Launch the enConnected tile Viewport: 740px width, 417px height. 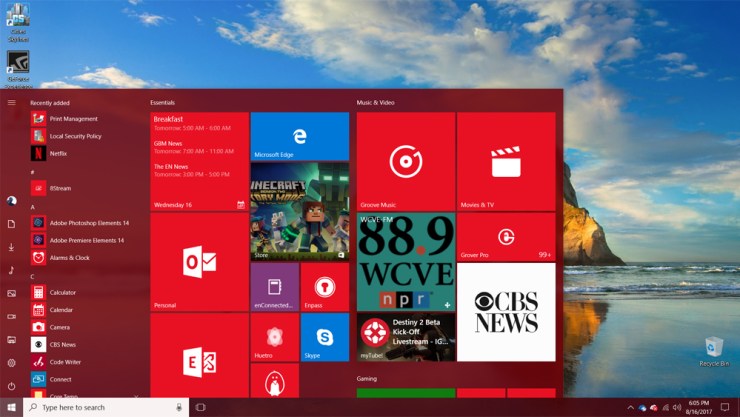click(x=275, y=287)
